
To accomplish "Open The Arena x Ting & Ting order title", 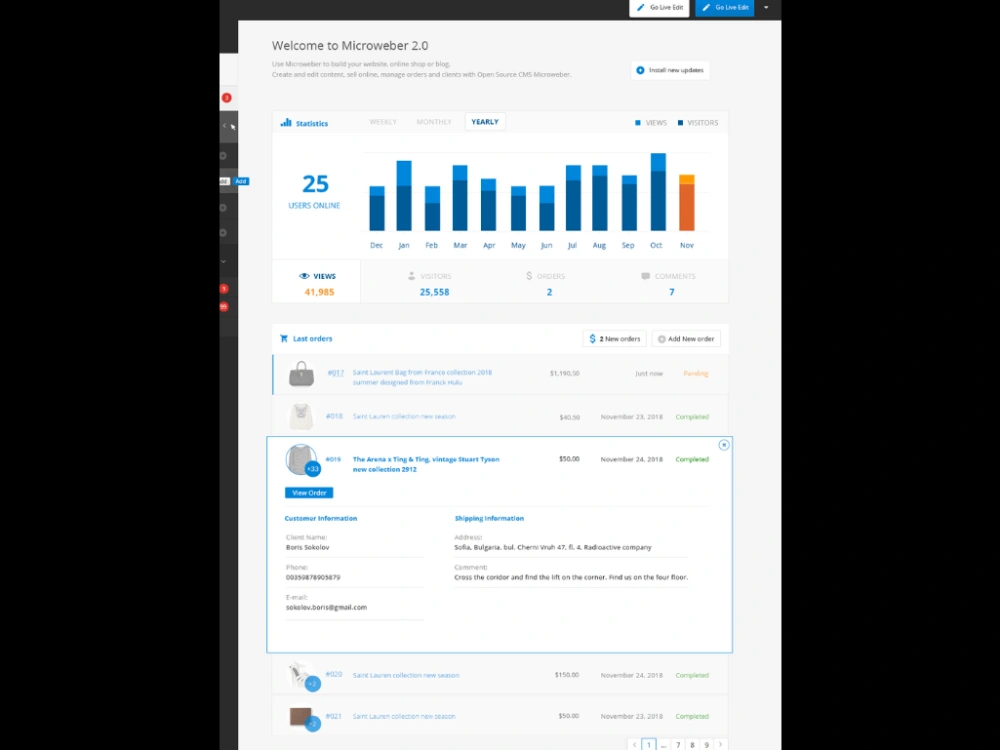I will pyautogui.click(x=426, y=464).
